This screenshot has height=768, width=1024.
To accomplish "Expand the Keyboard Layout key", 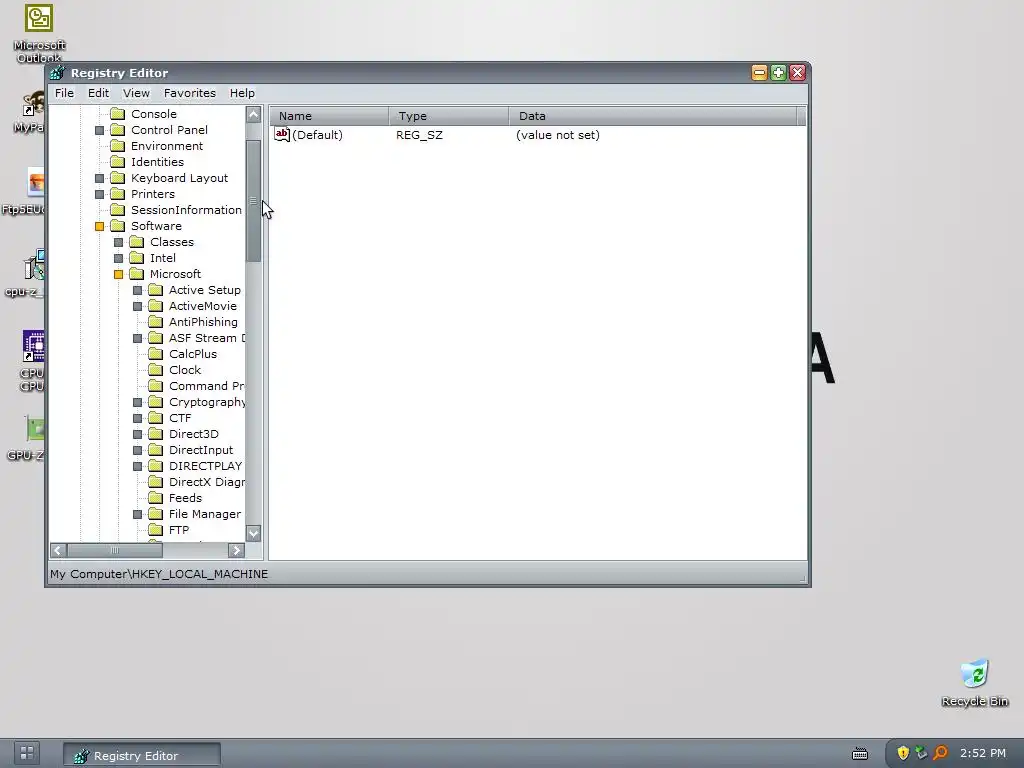I will pyautogui.click(x=99, y=178).
